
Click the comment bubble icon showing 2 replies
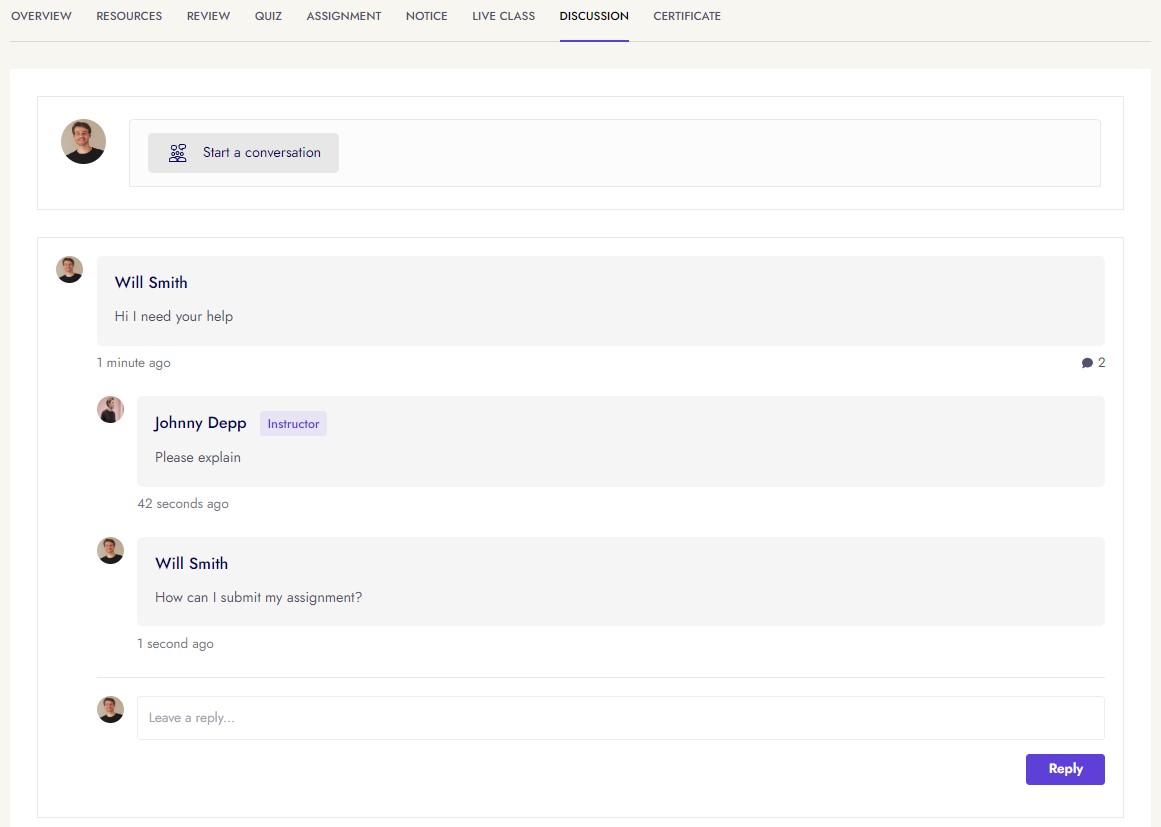[1087, 363]
